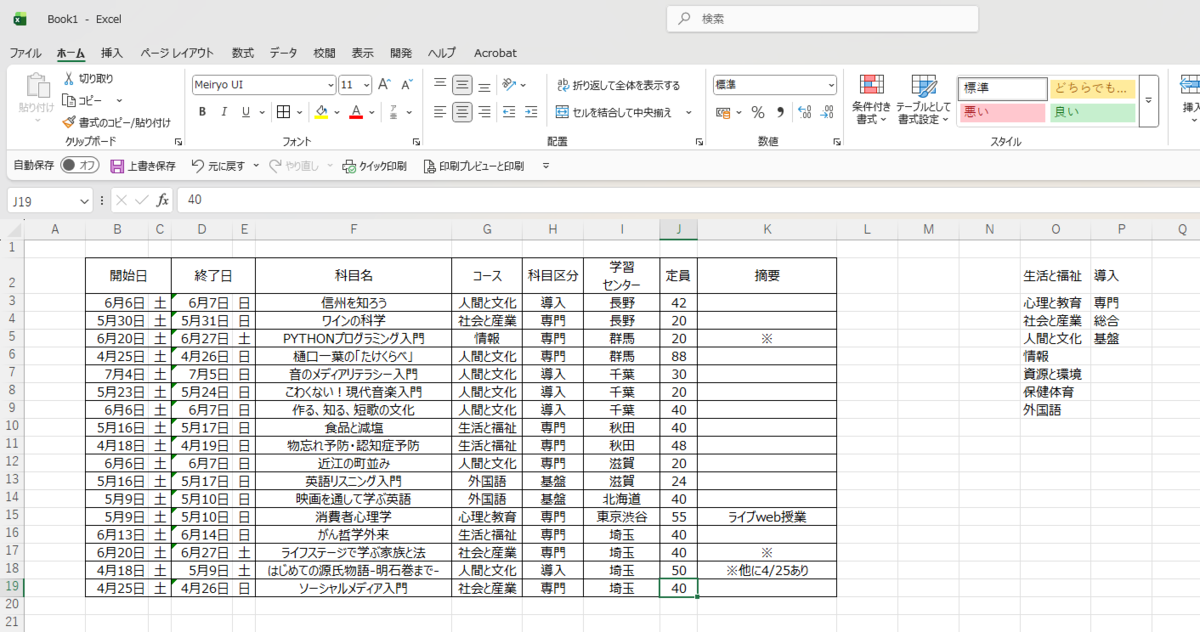Click 折り返して全体を表示する wrap text button

pos(617,85)
